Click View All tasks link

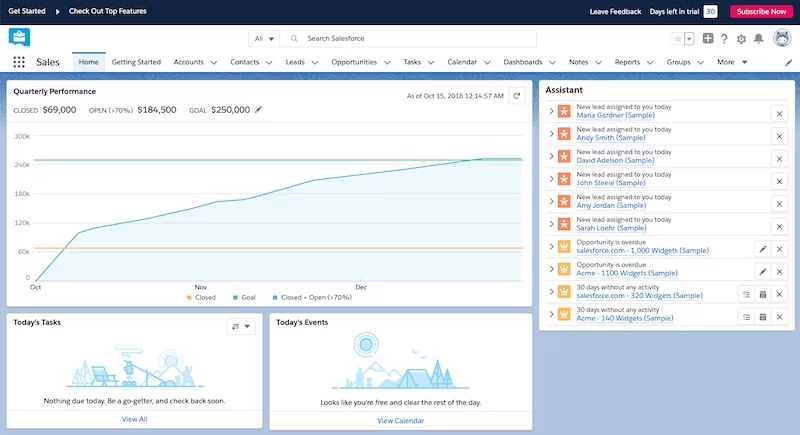[134, 419]
